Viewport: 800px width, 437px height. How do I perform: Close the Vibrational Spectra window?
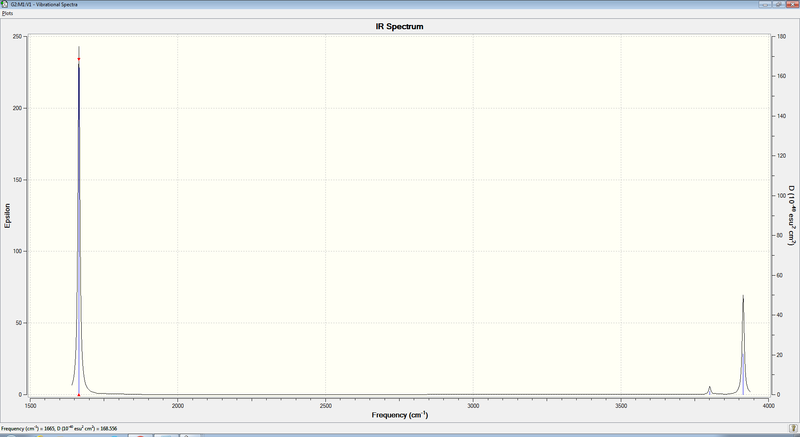pyautogui.click(x=791, y=4)
